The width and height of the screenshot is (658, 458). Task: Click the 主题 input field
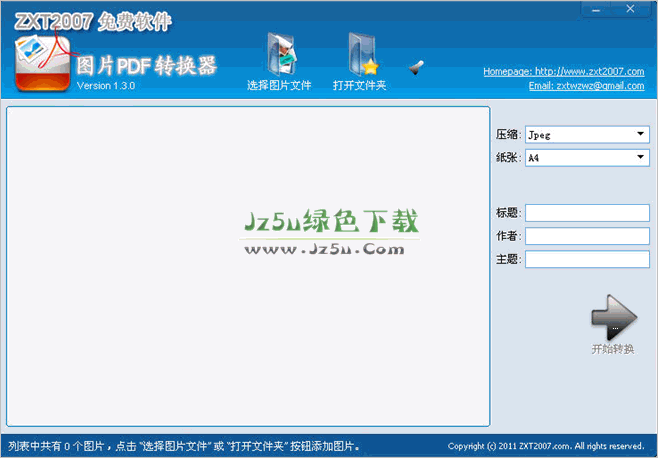(587, 259)
